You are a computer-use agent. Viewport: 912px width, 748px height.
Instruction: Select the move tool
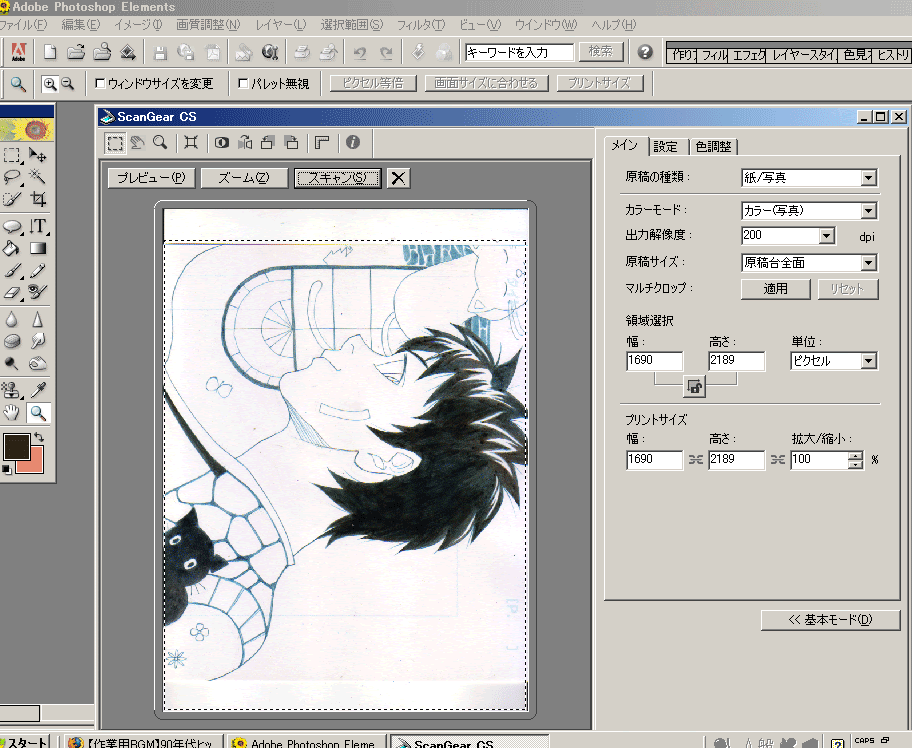(x=38, y=155)
